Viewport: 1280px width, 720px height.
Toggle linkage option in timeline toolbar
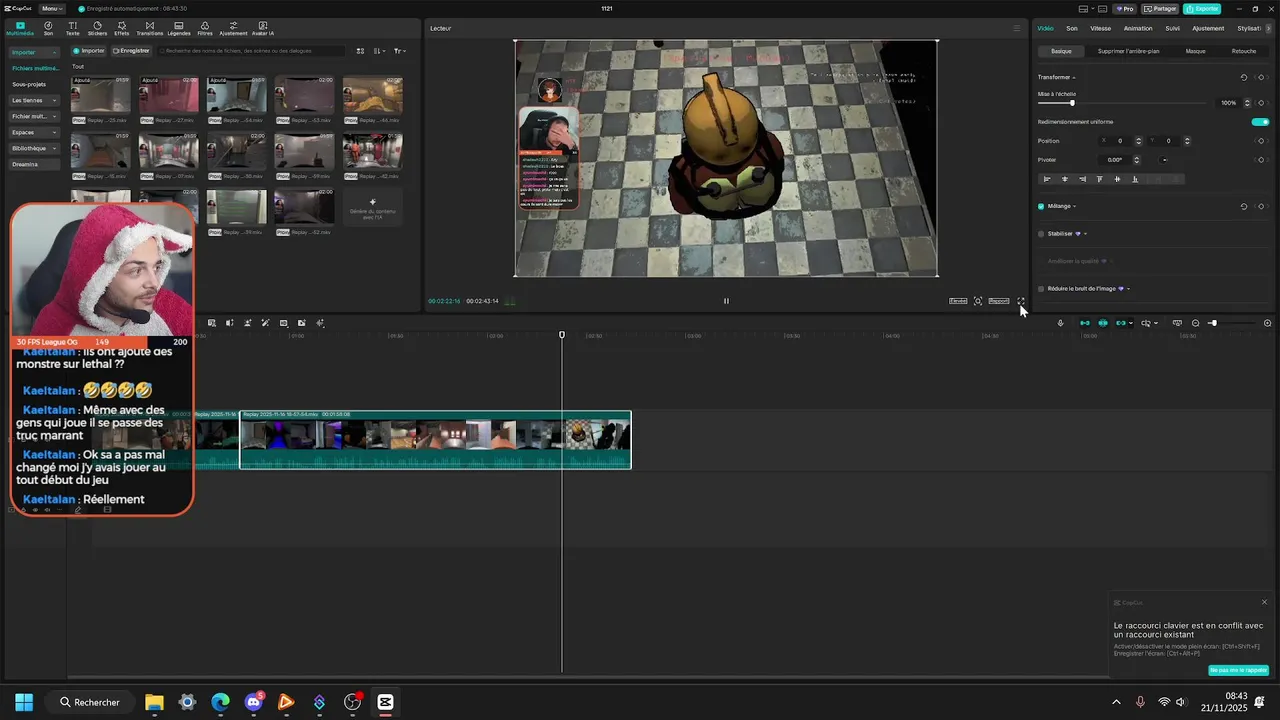[x=1121, y=323]
